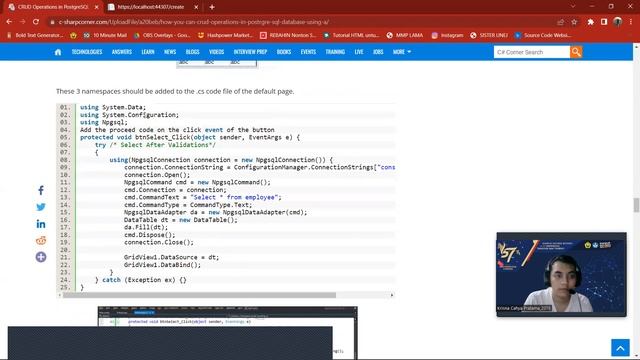Share article on Reddit
640x360 pixels.
[41, 240]
